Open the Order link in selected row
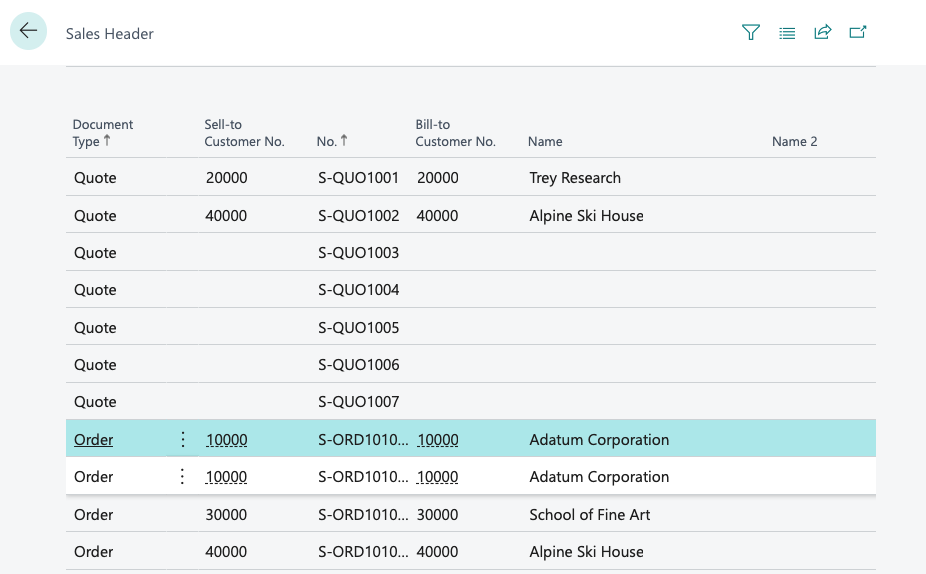 93,440
